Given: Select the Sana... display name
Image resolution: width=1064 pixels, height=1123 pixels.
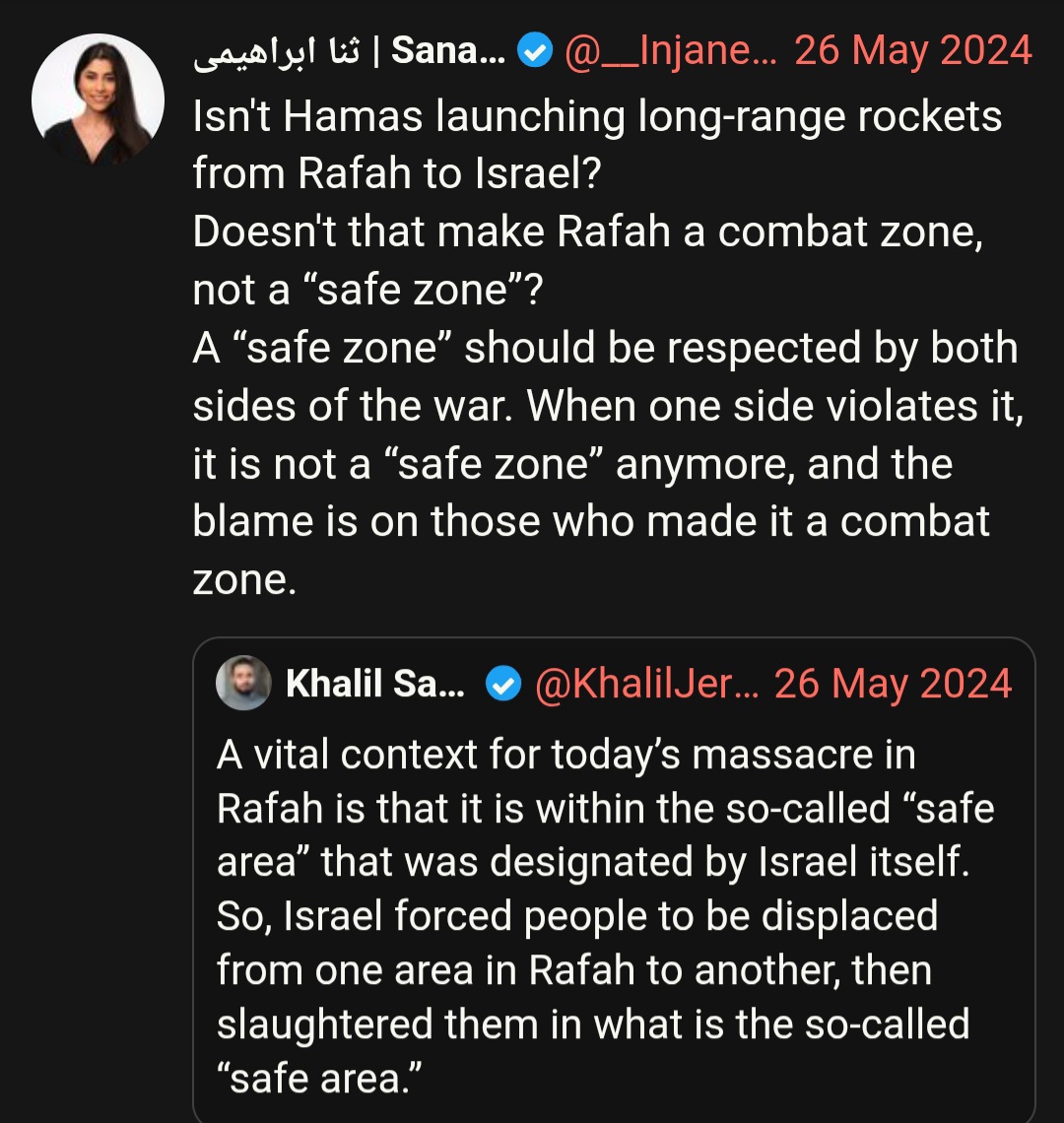Looking at the screenshot, I should (x=448, y=51).
